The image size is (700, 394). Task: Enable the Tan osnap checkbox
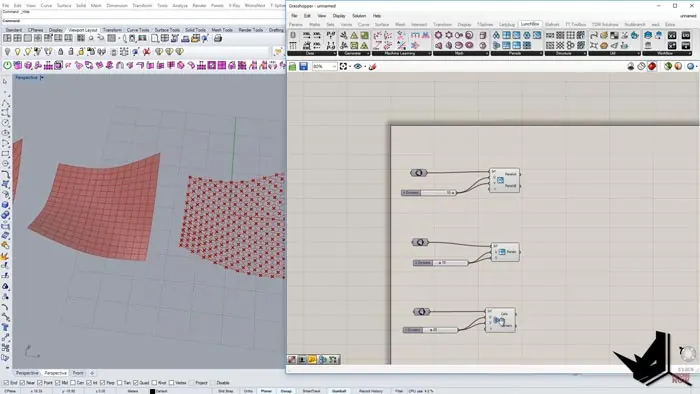[120, 383]
